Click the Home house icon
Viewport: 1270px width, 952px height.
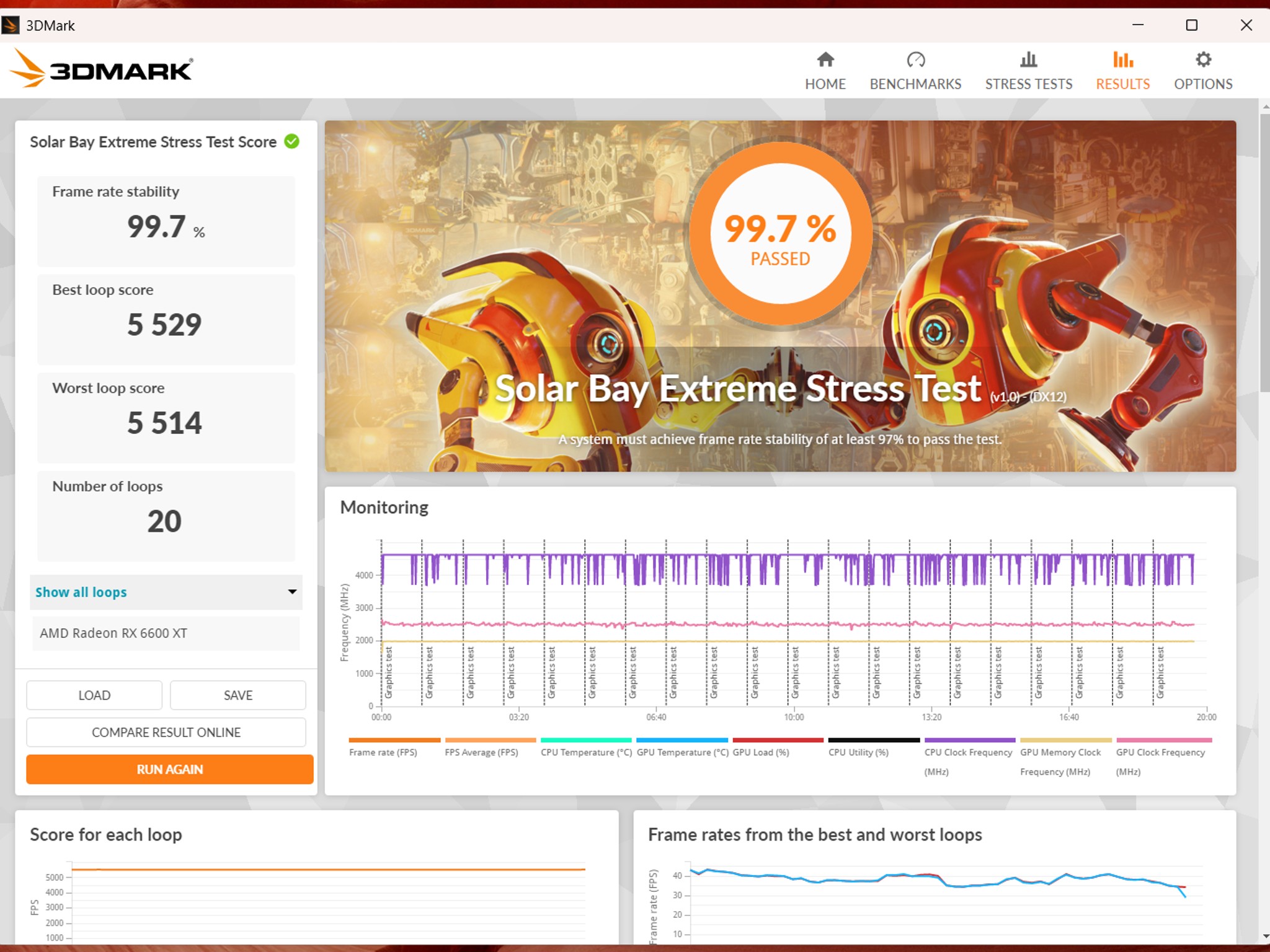pos(825,59)
